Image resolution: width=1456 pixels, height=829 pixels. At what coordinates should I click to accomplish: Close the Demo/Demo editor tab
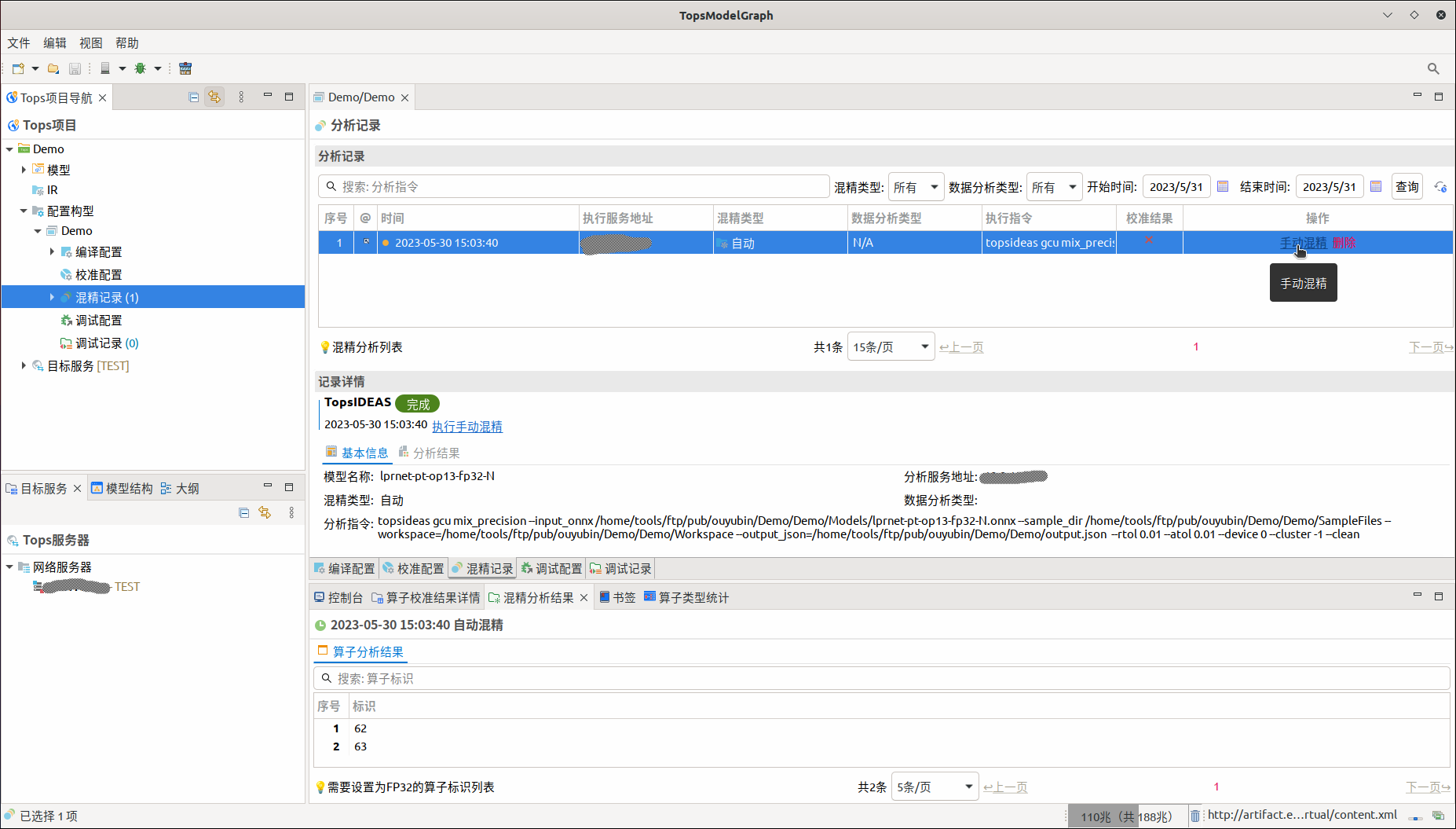[x=404, y=97]
